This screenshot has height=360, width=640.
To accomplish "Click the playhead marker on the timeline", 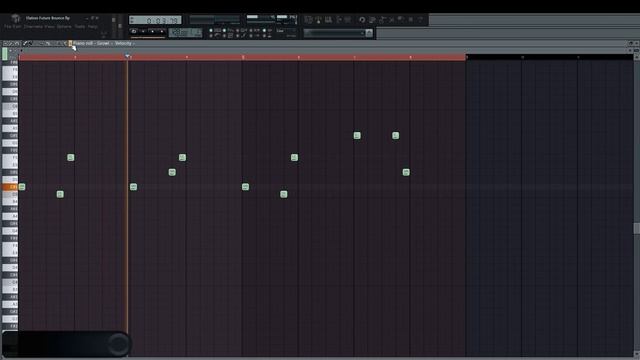I will point(127,56).
